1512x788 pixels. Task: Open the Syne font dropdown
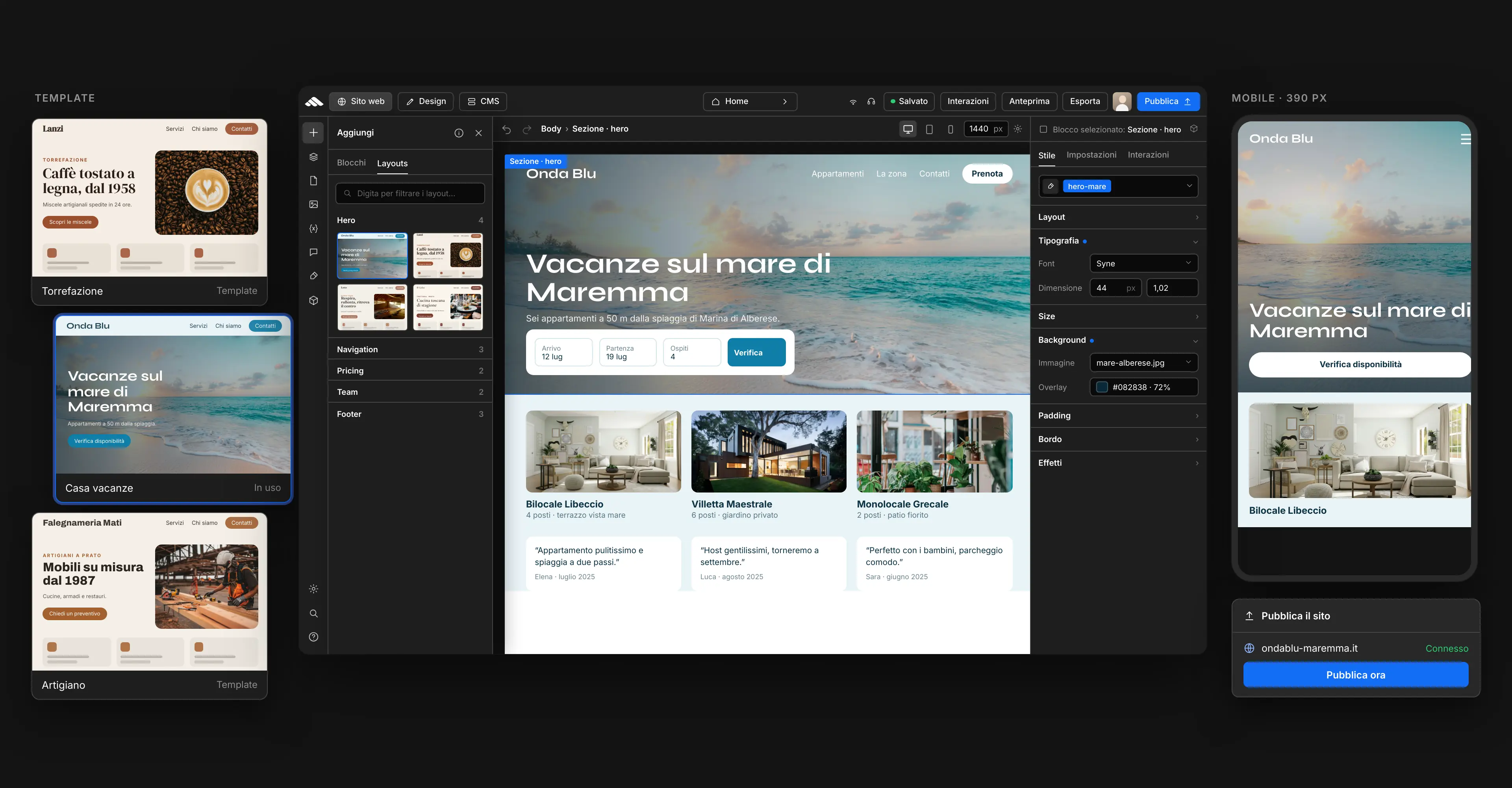point(1143,264)
